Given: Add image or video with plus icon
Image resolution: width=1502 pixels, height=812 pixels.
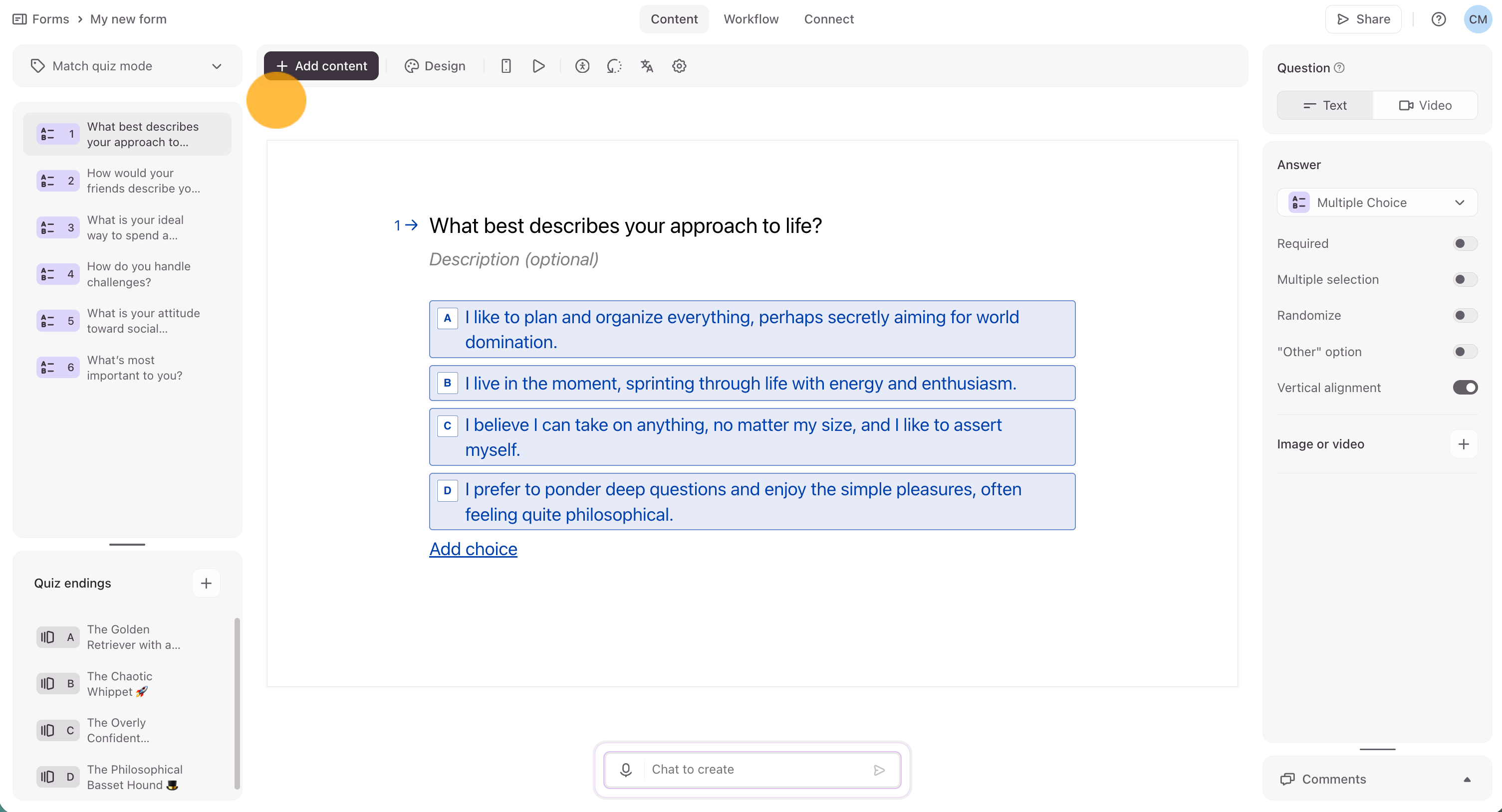Looking at the screenshot, I should click(1463, 444).
